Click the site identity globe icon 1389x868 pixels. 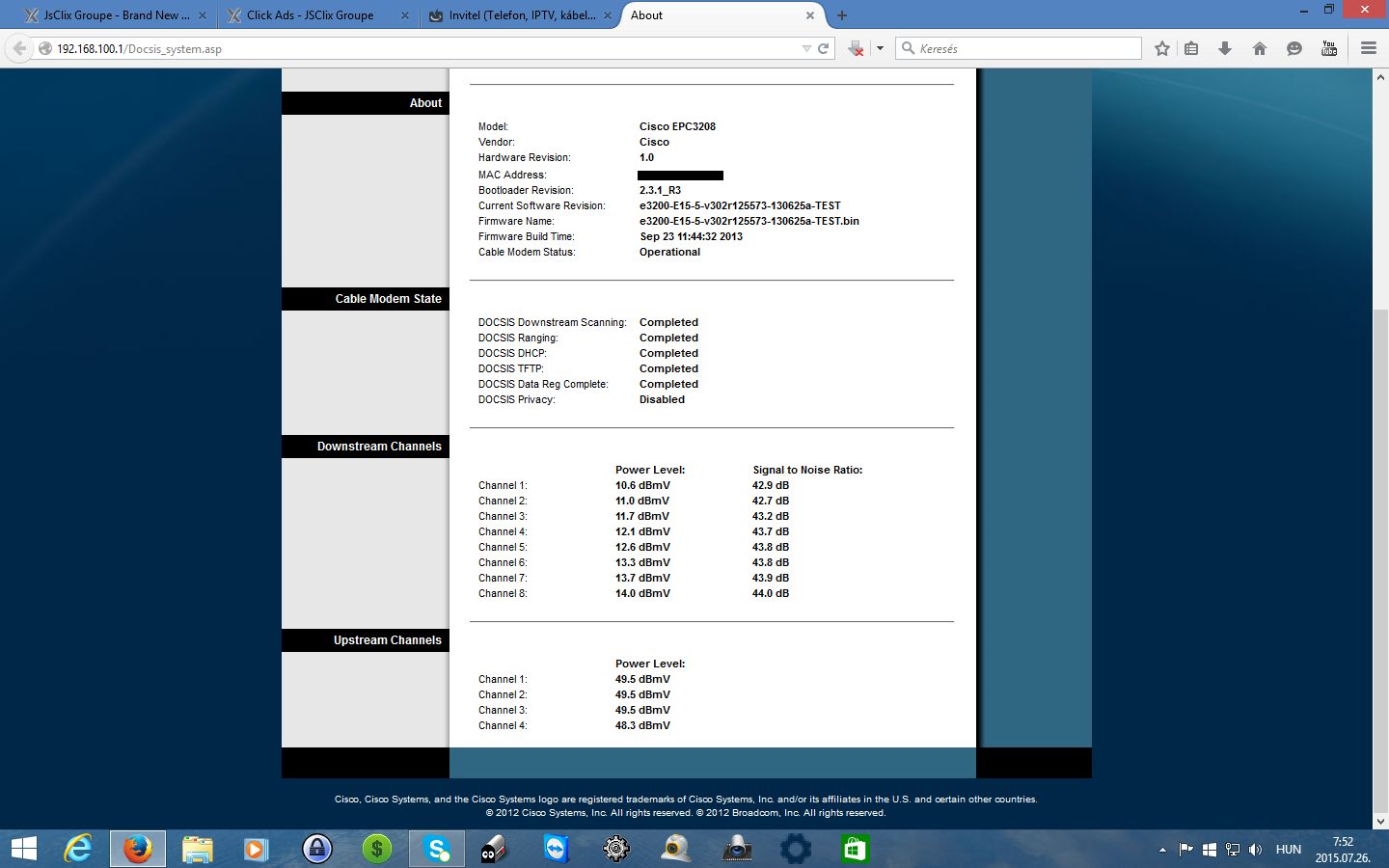point(45,48)
